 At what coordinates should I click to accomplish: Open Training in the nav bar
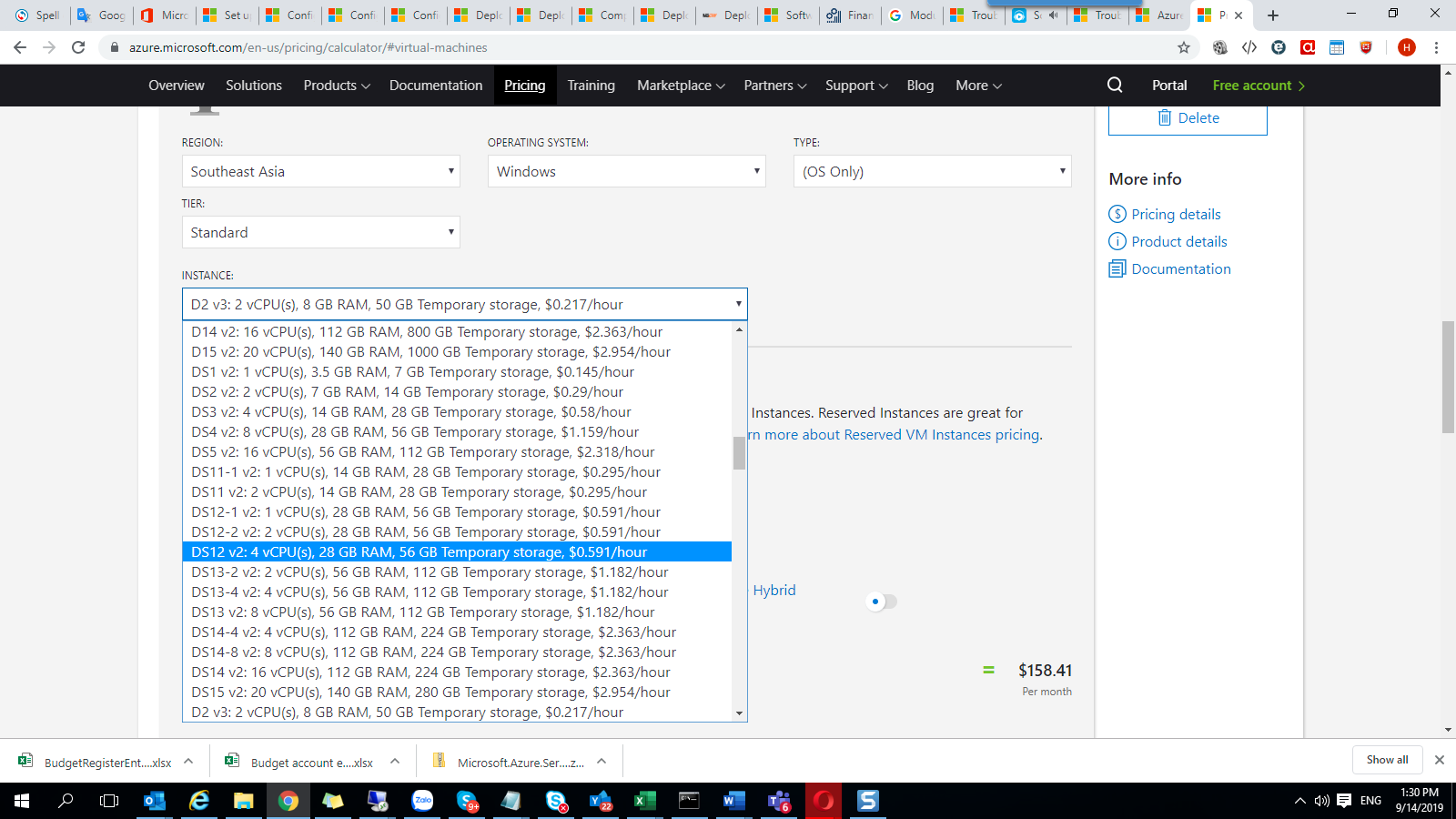[591, 85]
